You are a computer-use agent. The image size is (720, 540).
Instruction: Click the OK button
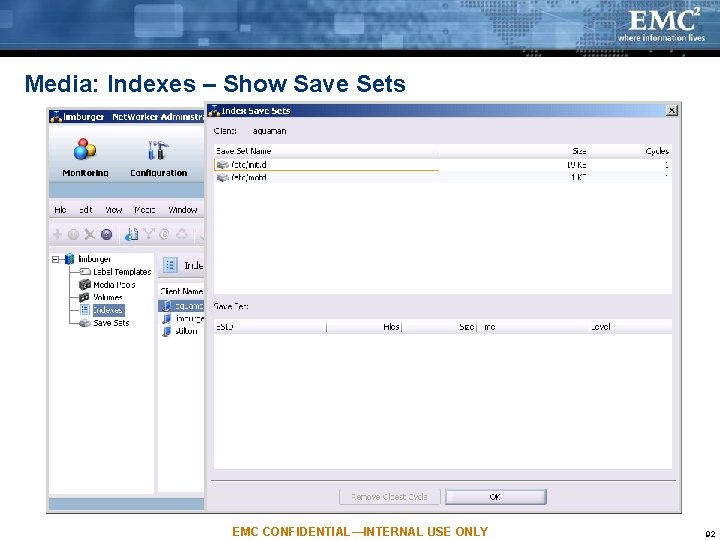tap(495, 497)
